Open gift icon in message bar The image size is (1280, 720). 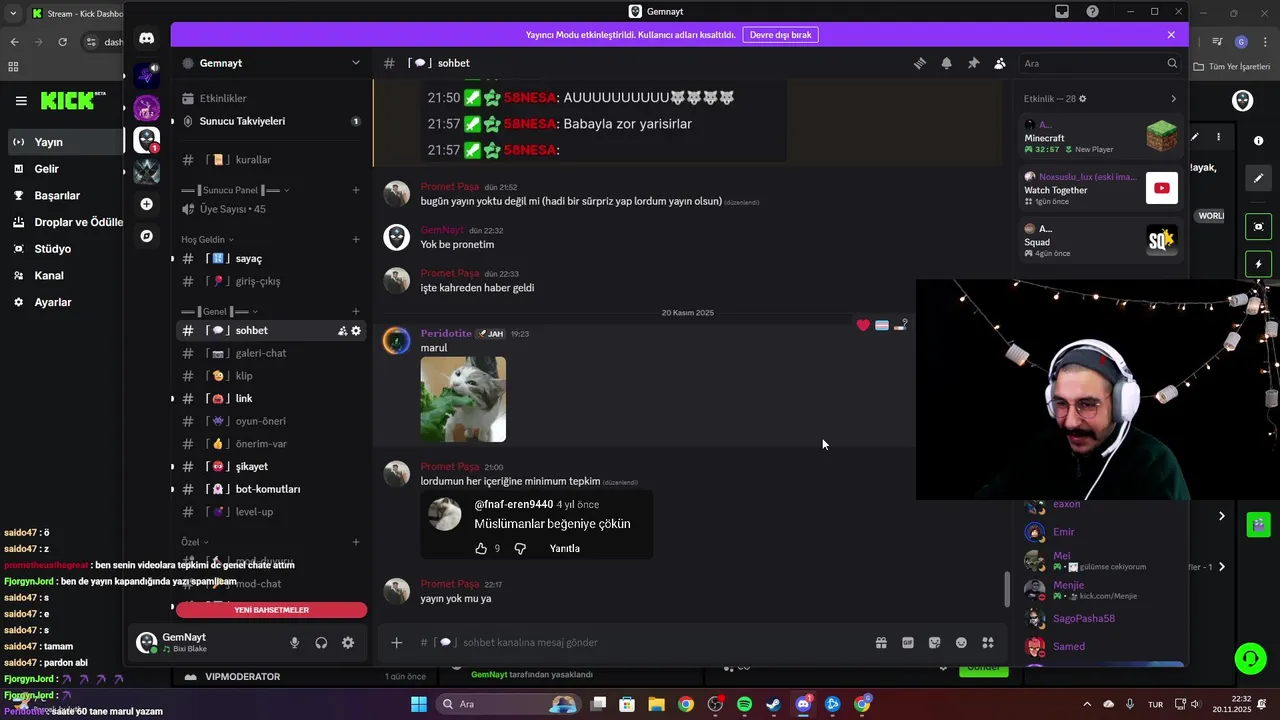click(881, 643)
